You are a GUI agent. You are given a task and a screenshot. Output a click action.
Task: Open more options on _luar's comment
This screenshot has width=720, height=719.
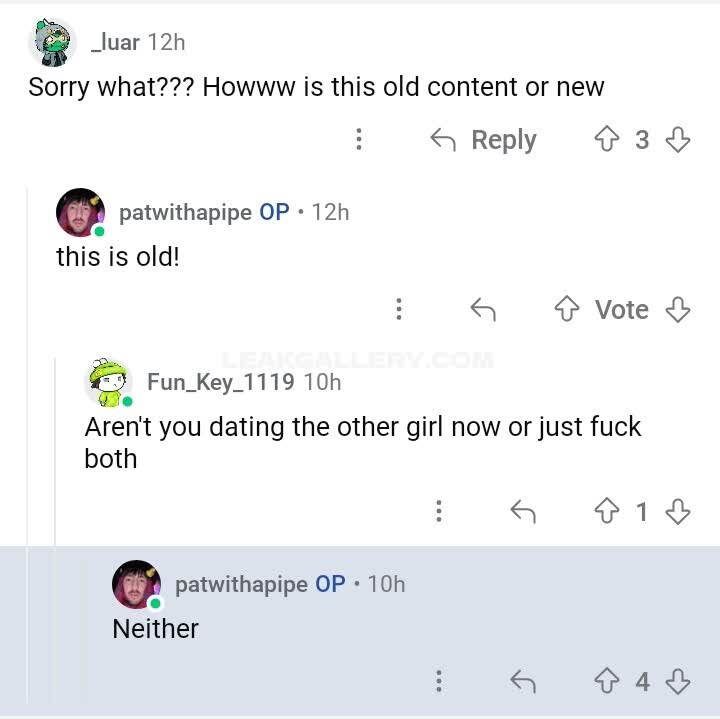coord(359,140)
